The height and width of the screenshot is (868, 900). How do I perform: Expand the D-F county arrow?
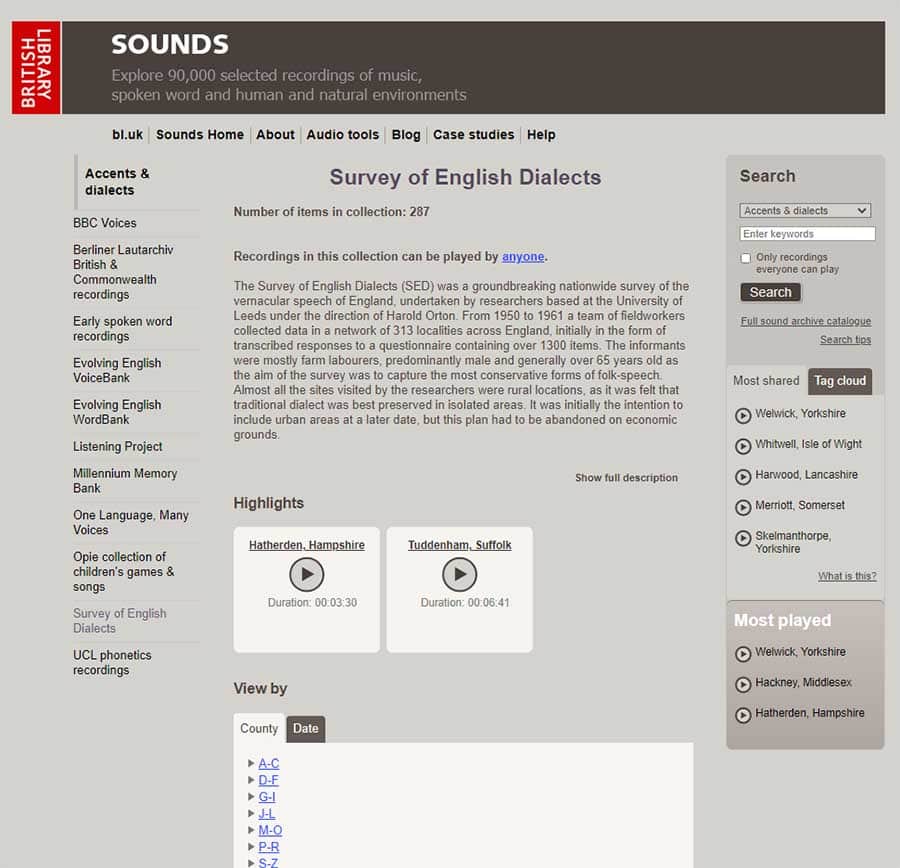coord(251,780)
